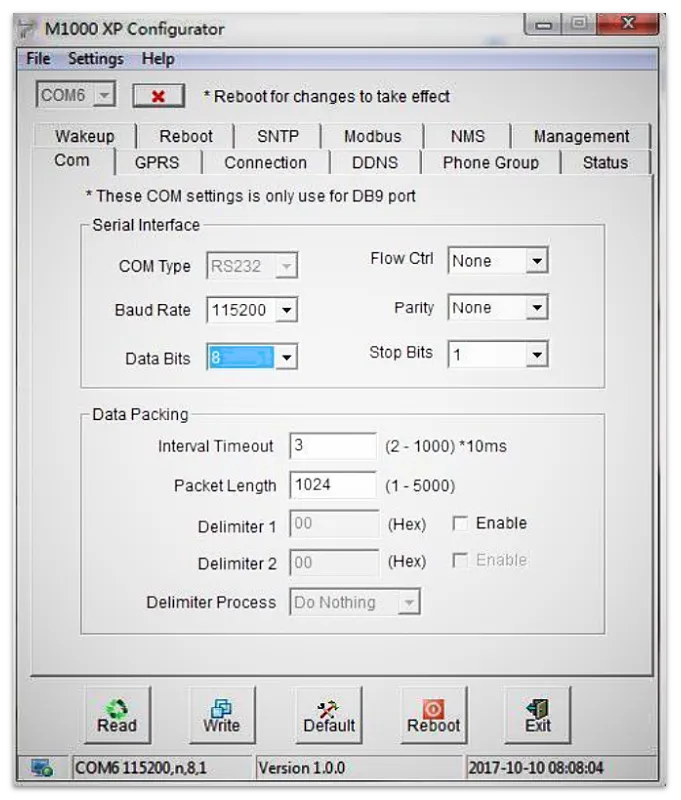Open the Data Bits dropdown
The height and width of the screenshot is (800, 681).
coord(287,358)
